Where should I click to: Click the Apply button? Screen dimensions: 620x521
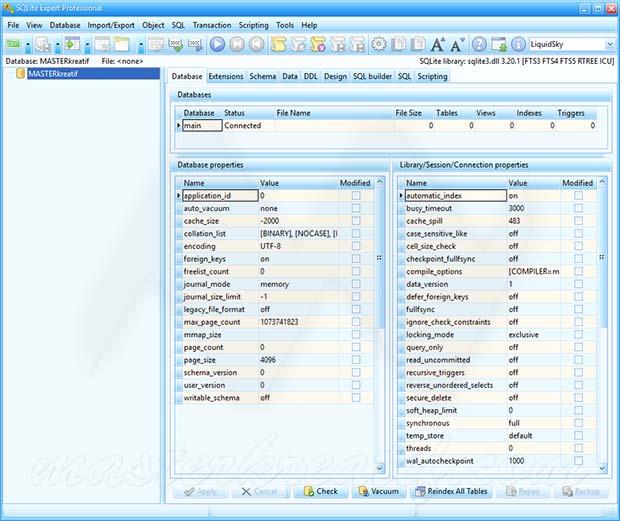pos(201,491)
